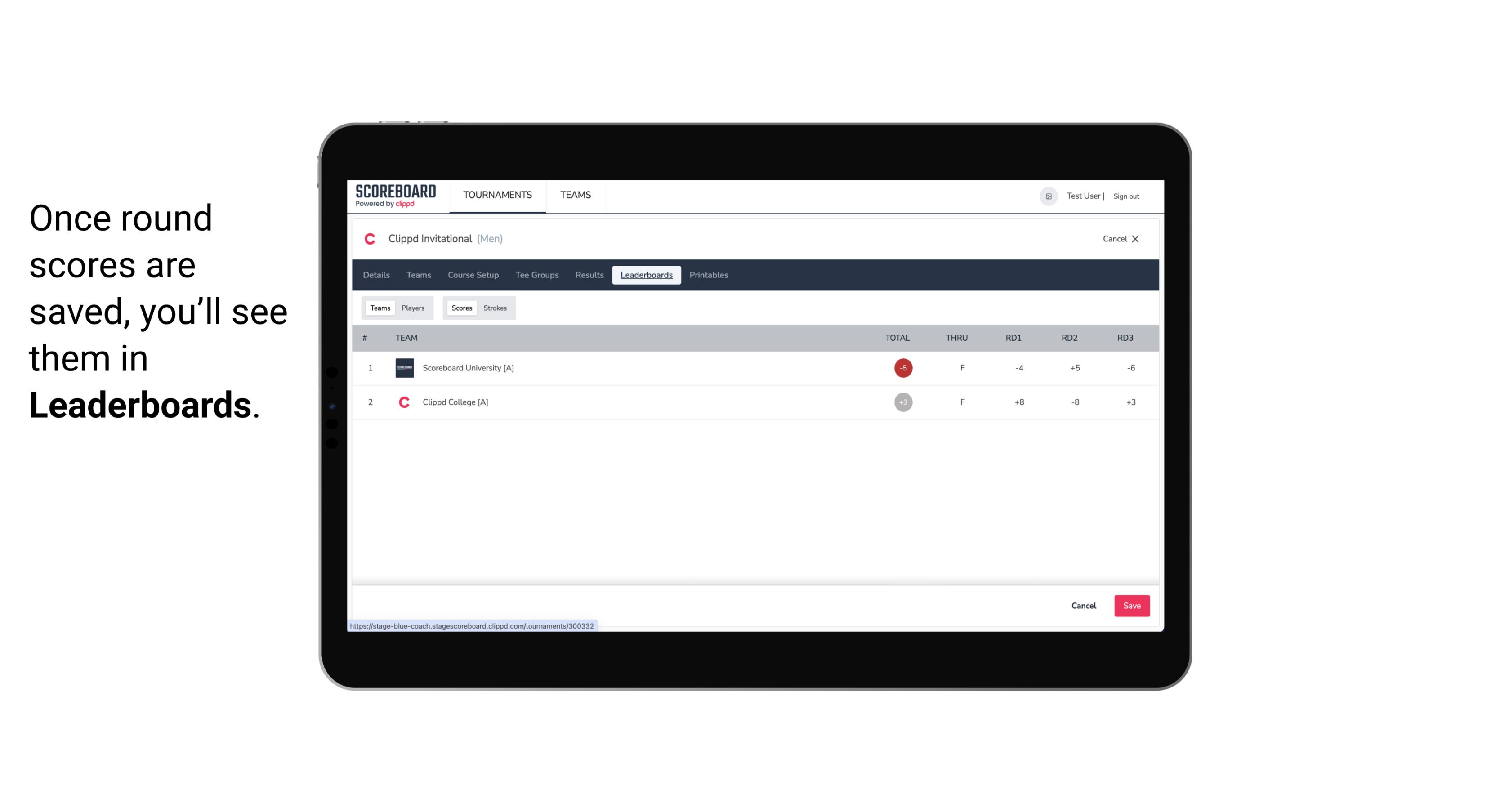Select the Teams tab

[x=379, y=307]
